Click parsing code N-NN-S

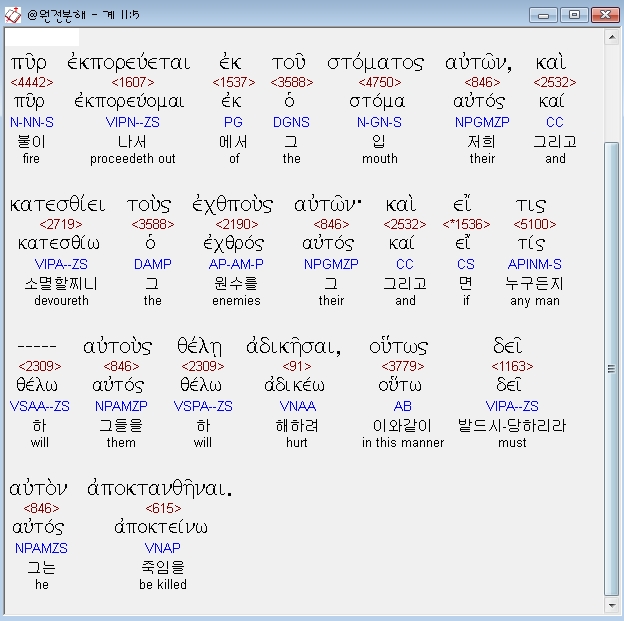coord(32,122)
